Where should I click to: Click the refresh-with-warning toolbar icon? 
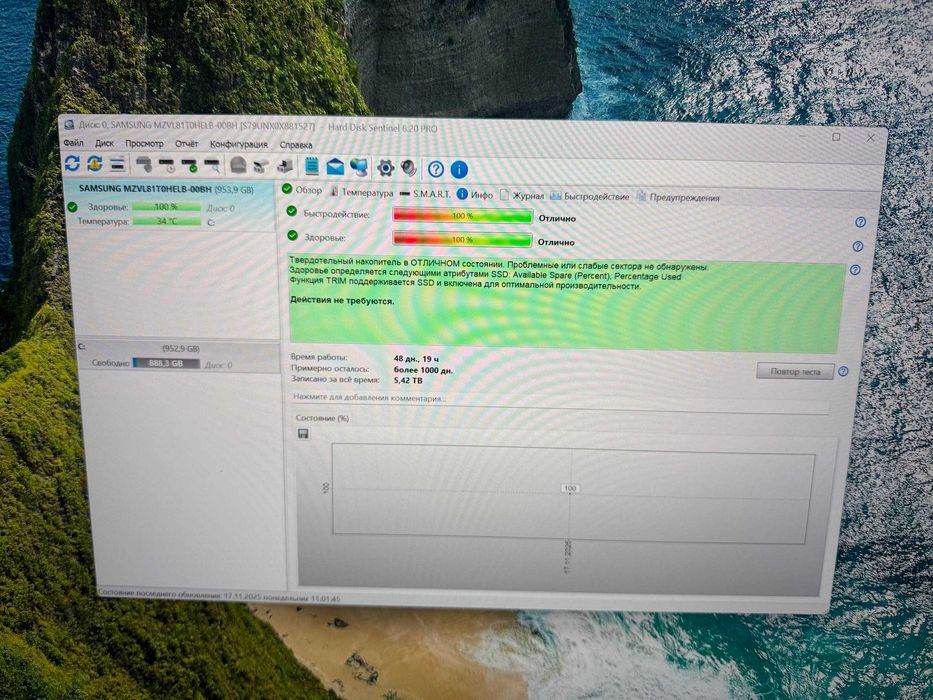pyautogui.click(x=95, y=163)
